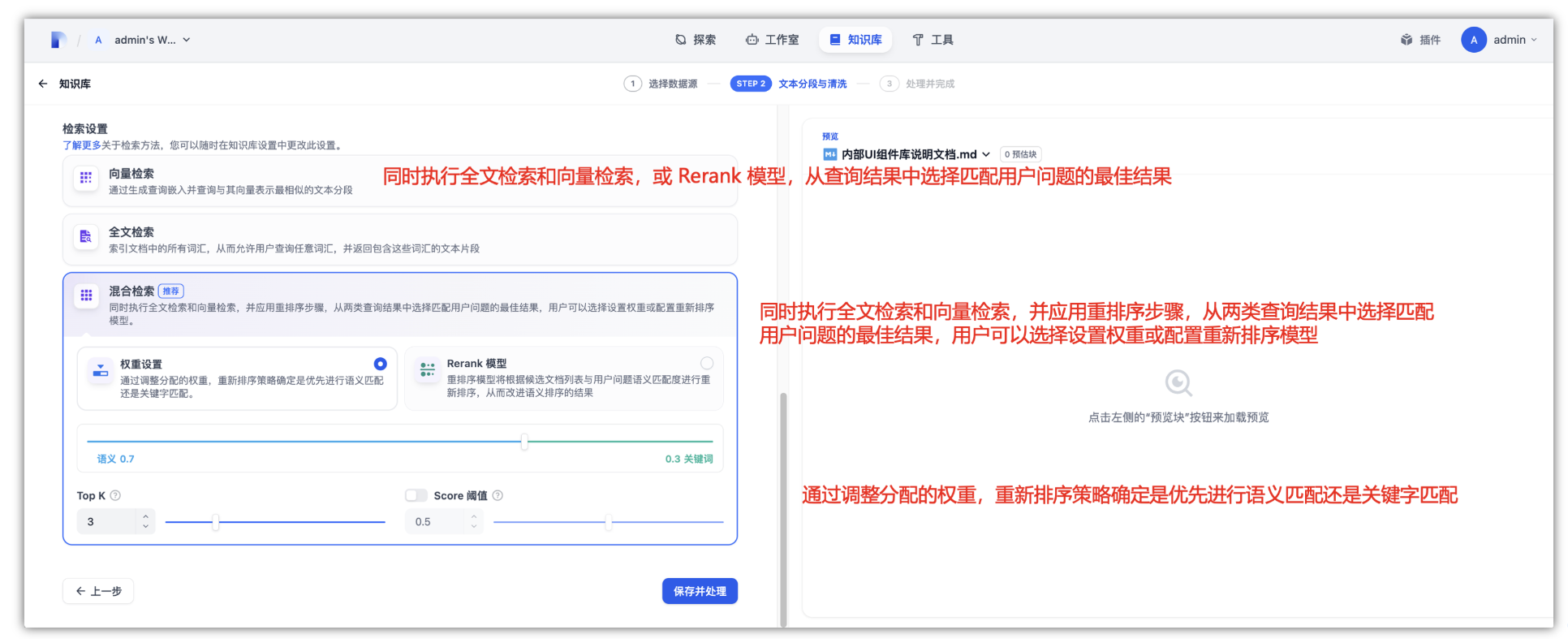Select the Rerank 模型 radio button
The image size is (1568, 643).
tap(707, 363)
